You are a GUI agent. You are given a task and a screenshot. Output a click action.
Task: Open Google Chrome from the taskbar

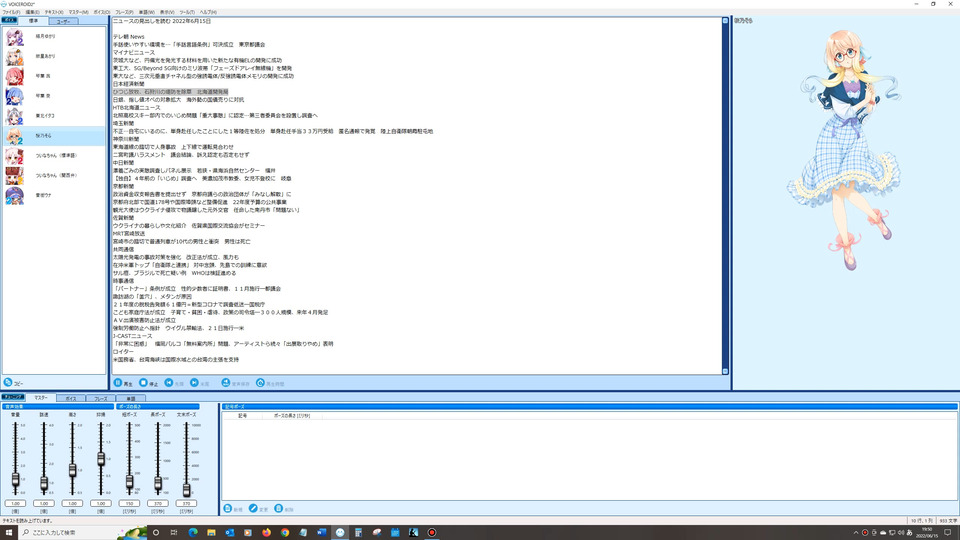[285, 533]
